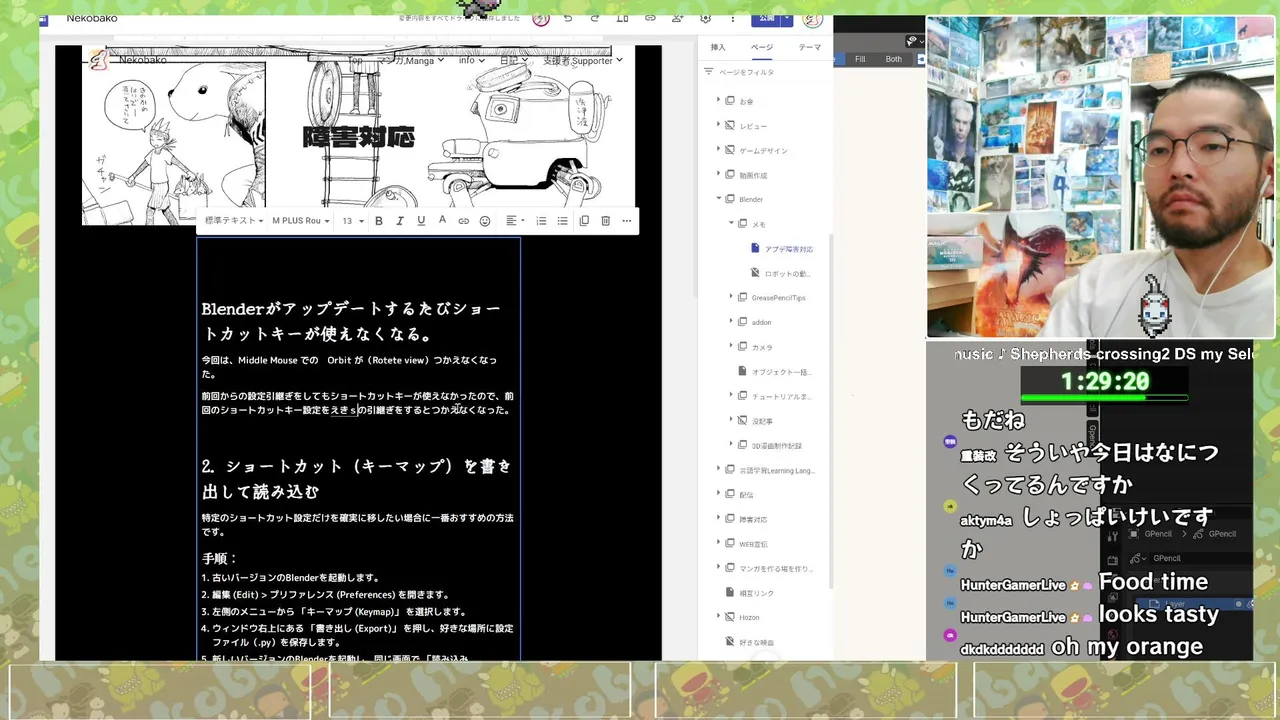1280x720 pixels.
Task: Delete the text box with trash icon
Action: [x=605, y=221]
